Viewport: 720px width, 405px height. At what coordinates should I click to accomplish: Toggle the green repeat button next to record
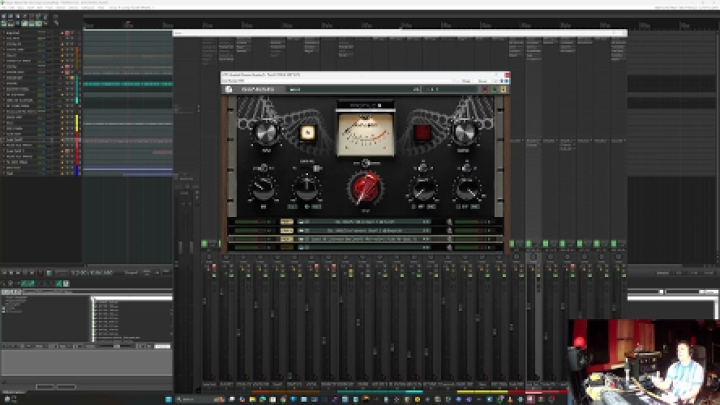coord(49,273)
